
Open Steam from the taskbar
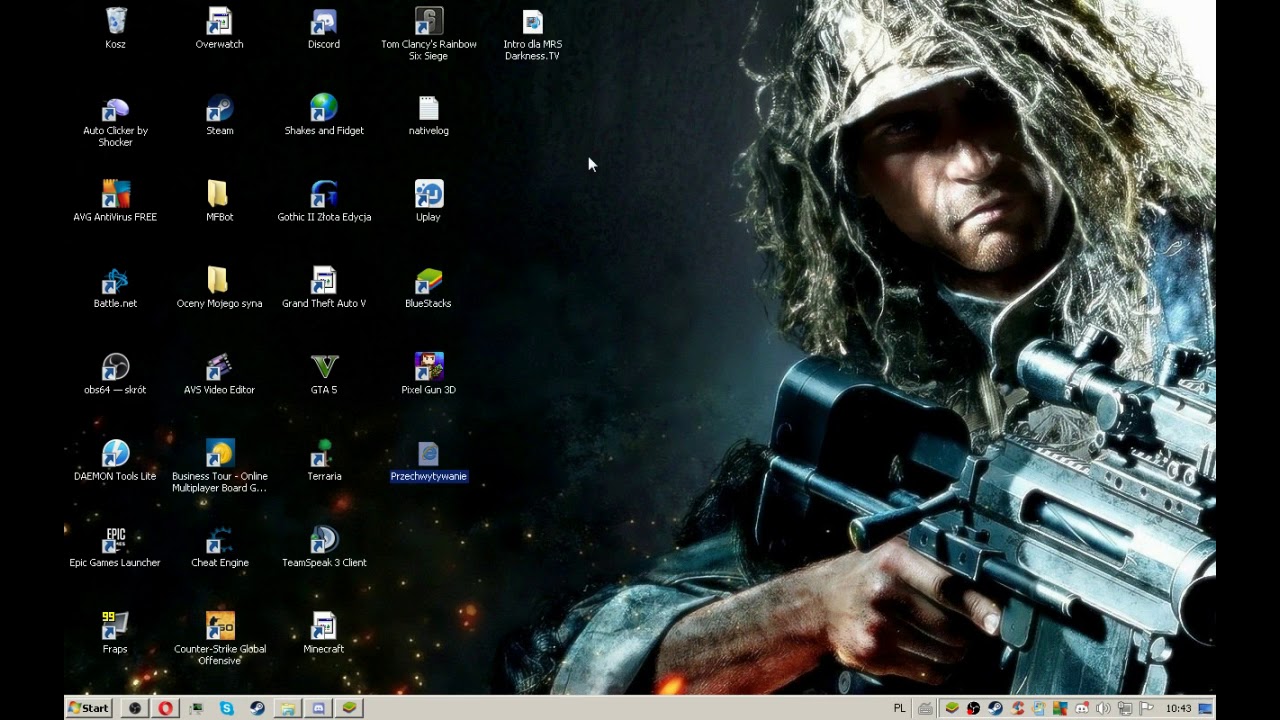pyautogui.click(x=257, y=708)
